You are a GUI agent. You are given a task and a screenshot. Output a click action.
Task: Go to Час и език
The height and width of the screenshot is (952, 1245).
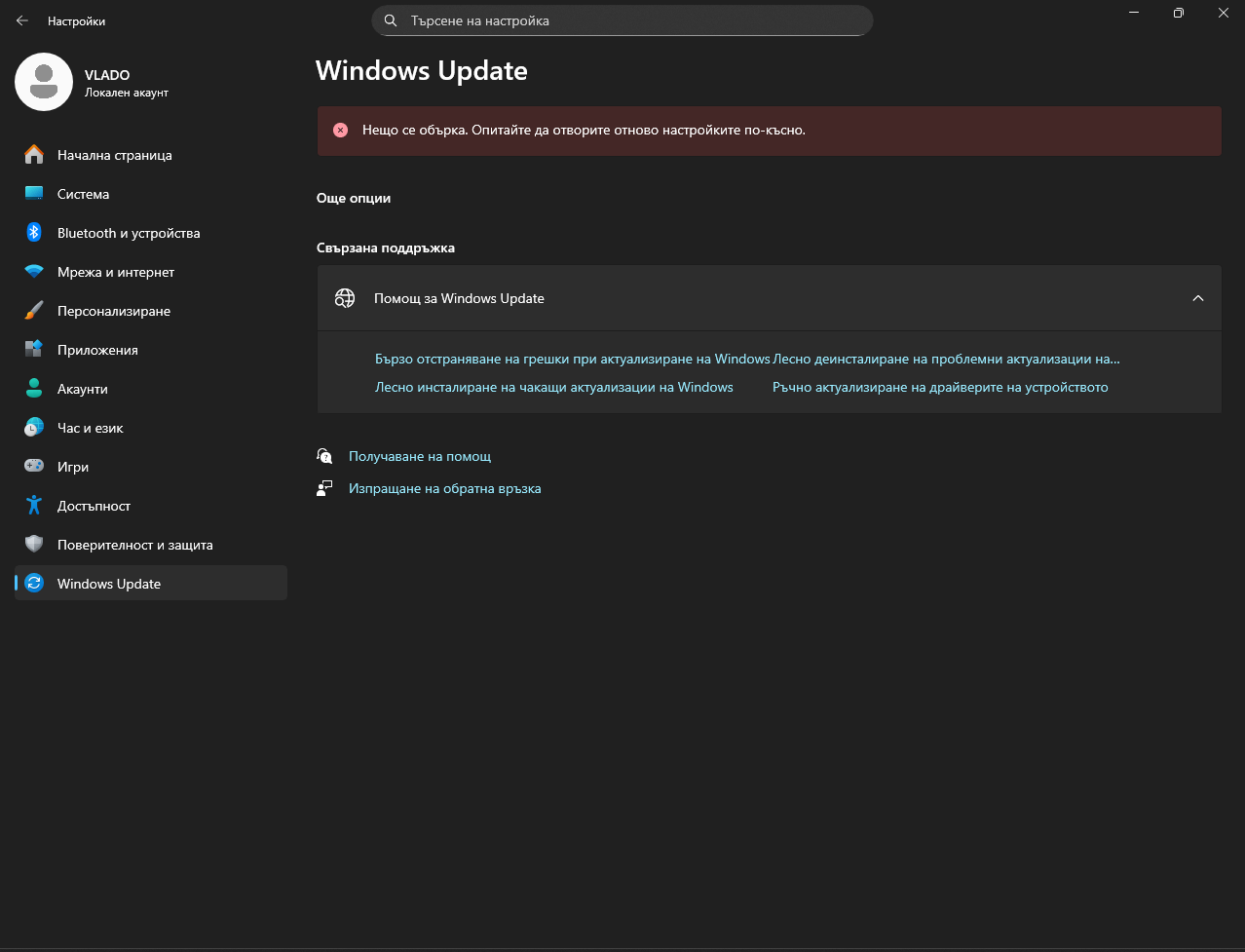(151, 428)
